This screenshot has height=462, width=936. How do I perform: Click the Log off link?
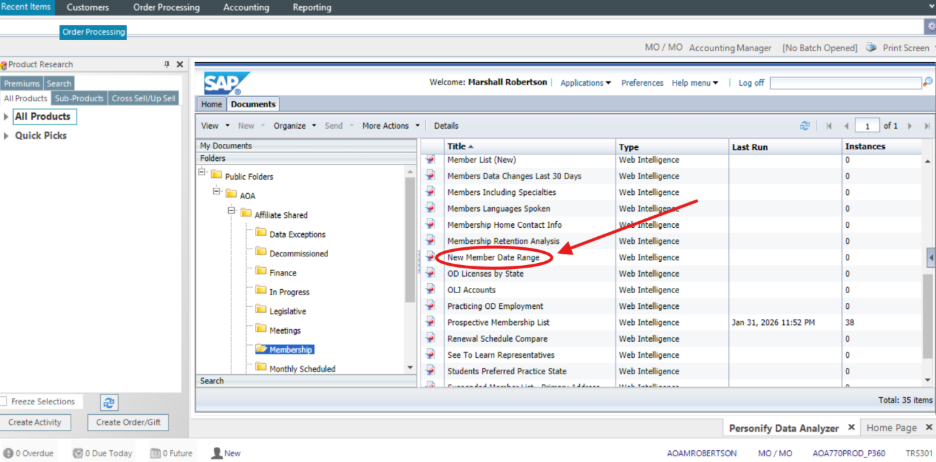point(751,83)
